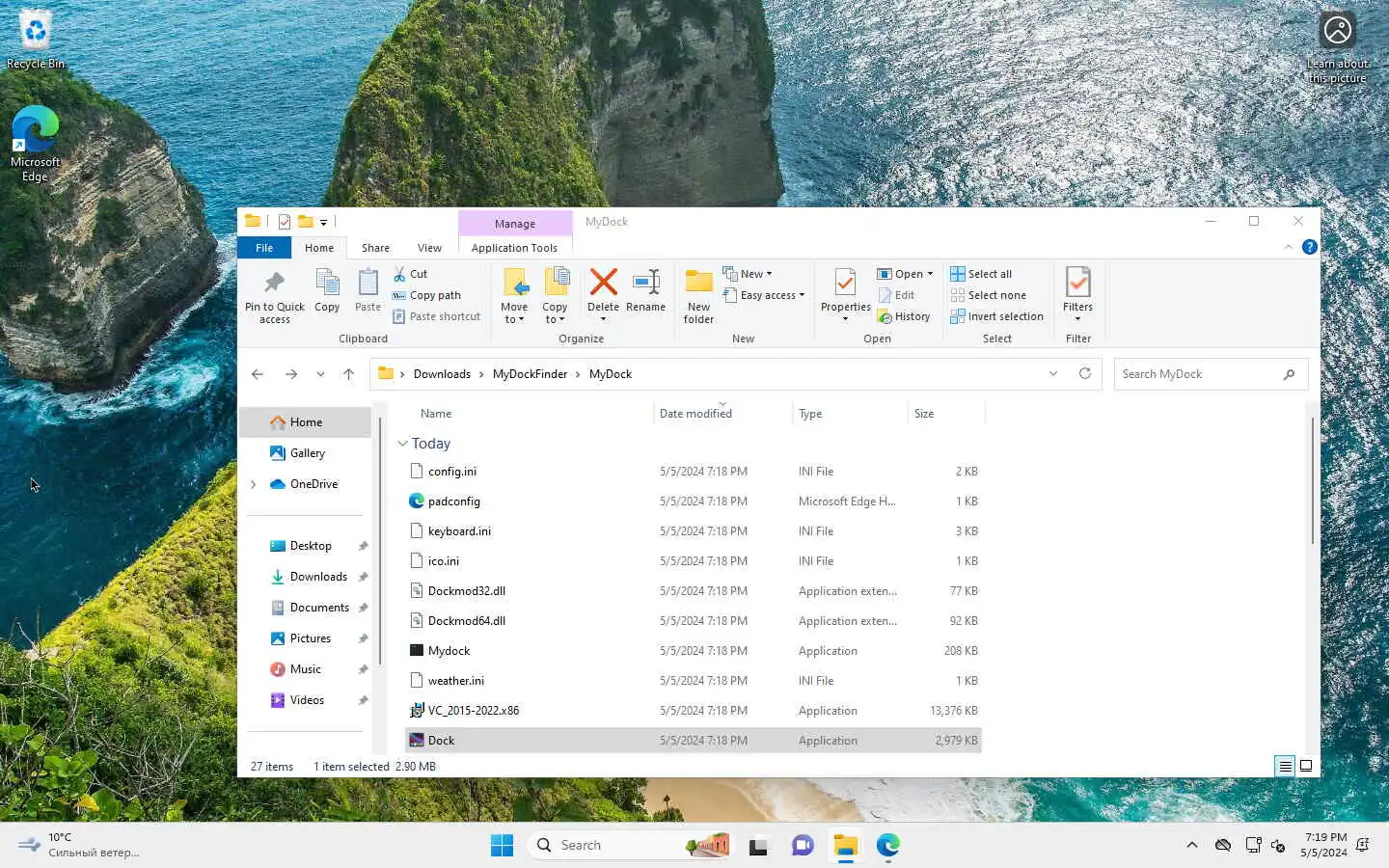Open the New item dropdown
The width and height of the screenshot is (1389, 868).
(748, 274)
